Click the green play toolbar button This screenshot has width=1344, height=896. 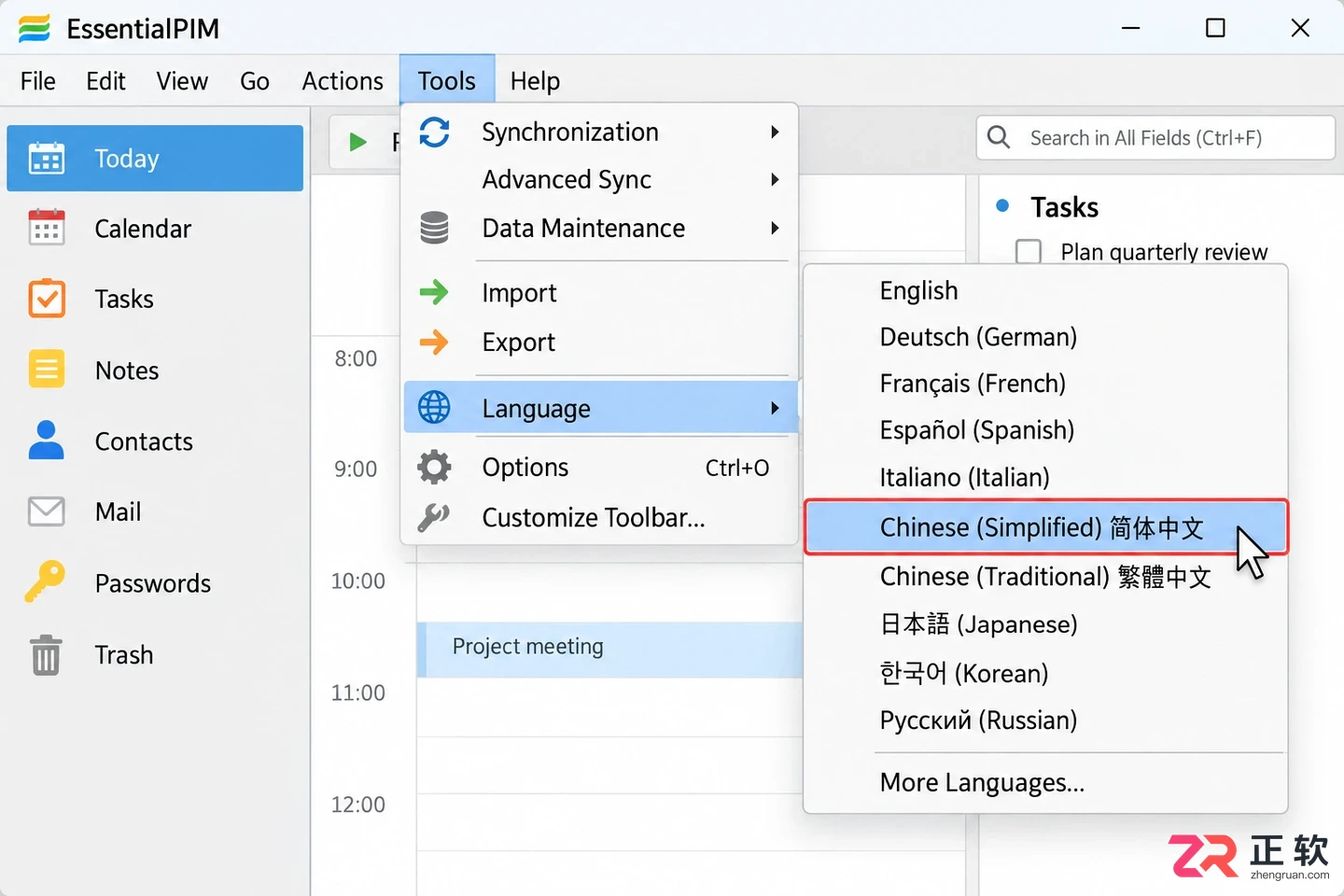(x=357, y=142)
